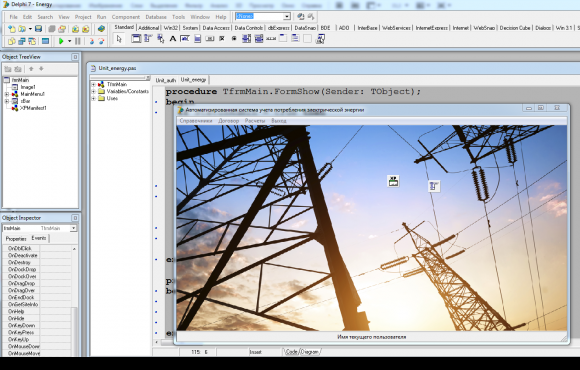Expand MainMenu1 node in Object TreeView
Image resolution: width=580 pixels, height=370 pixels.
coord(7,94)
